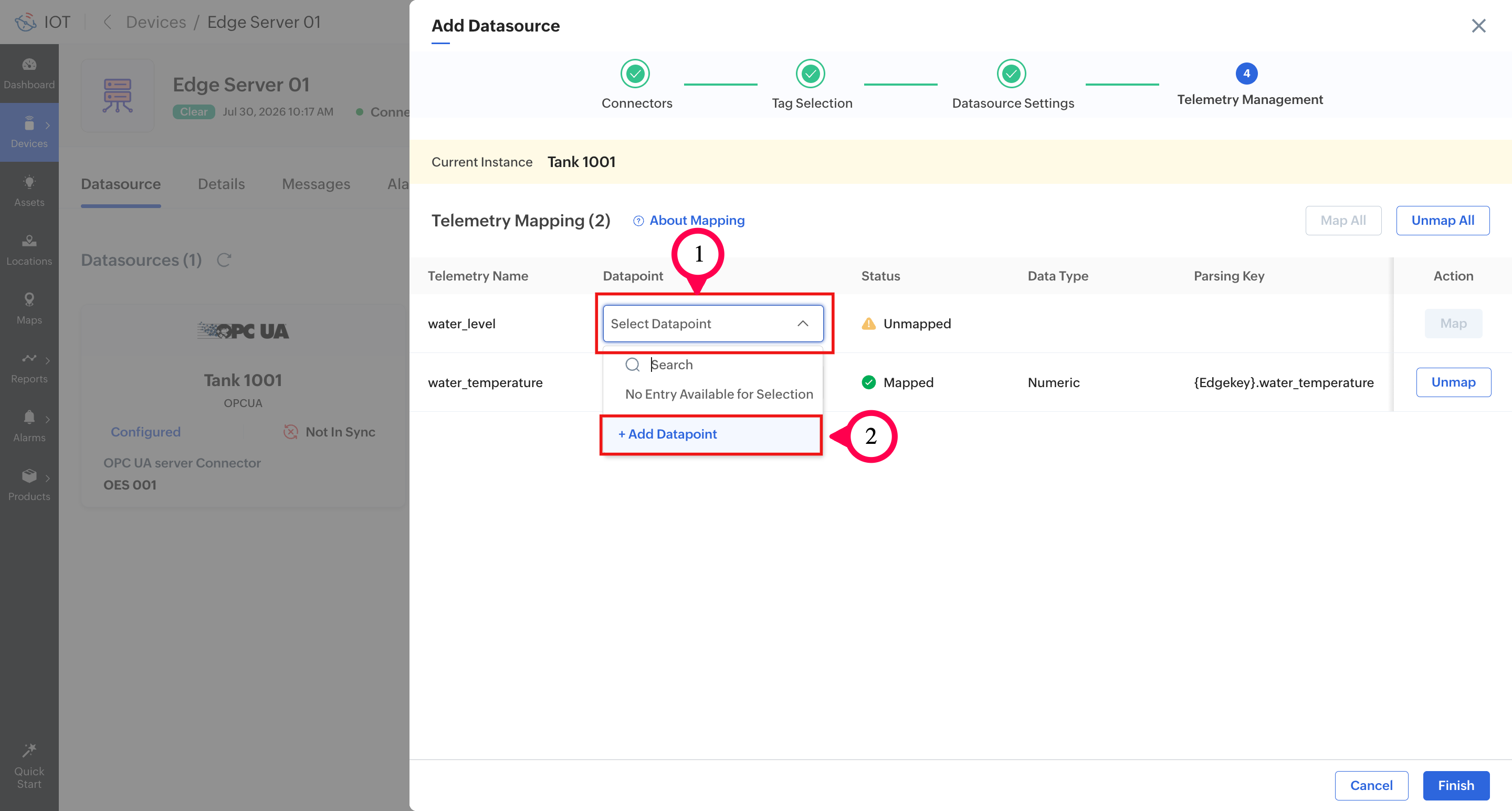Go to the Connectors step
The image size is (1512, 811).
(636, 85)
